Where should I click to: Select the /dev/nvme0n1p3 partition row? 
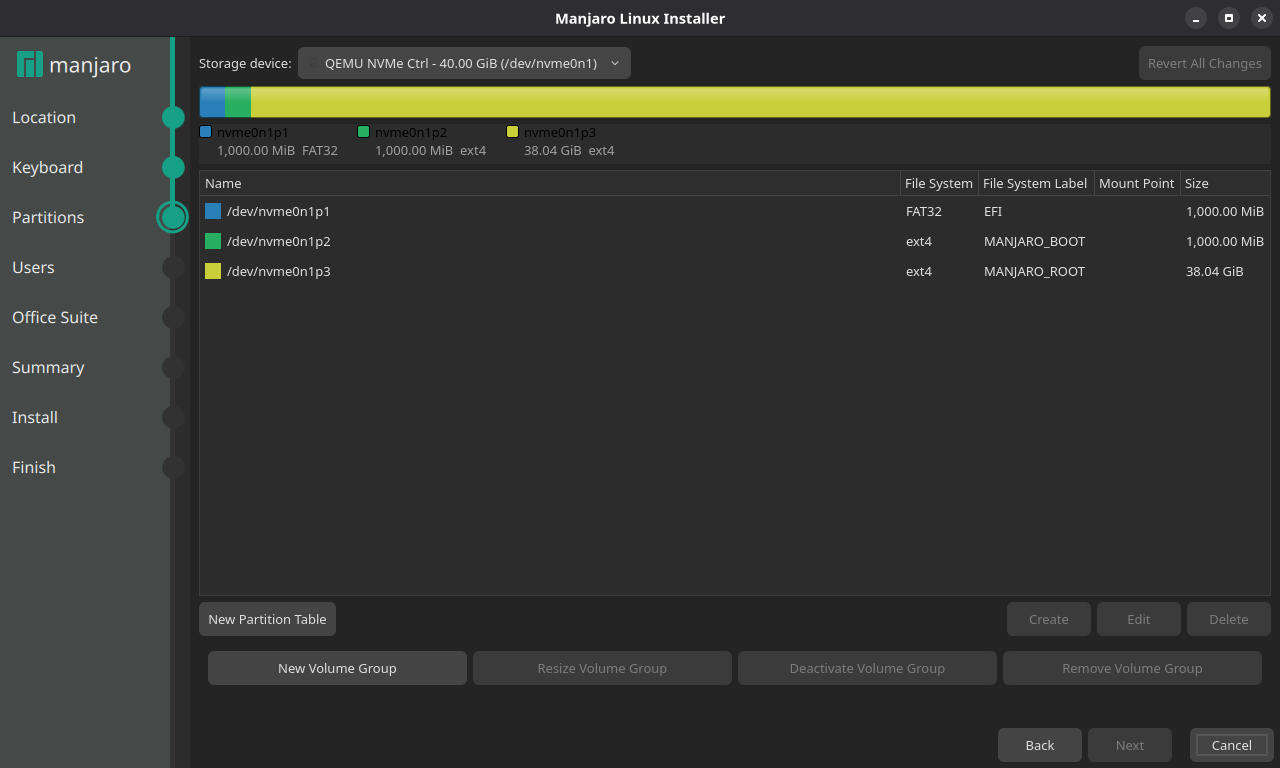[x=735, y=272]
